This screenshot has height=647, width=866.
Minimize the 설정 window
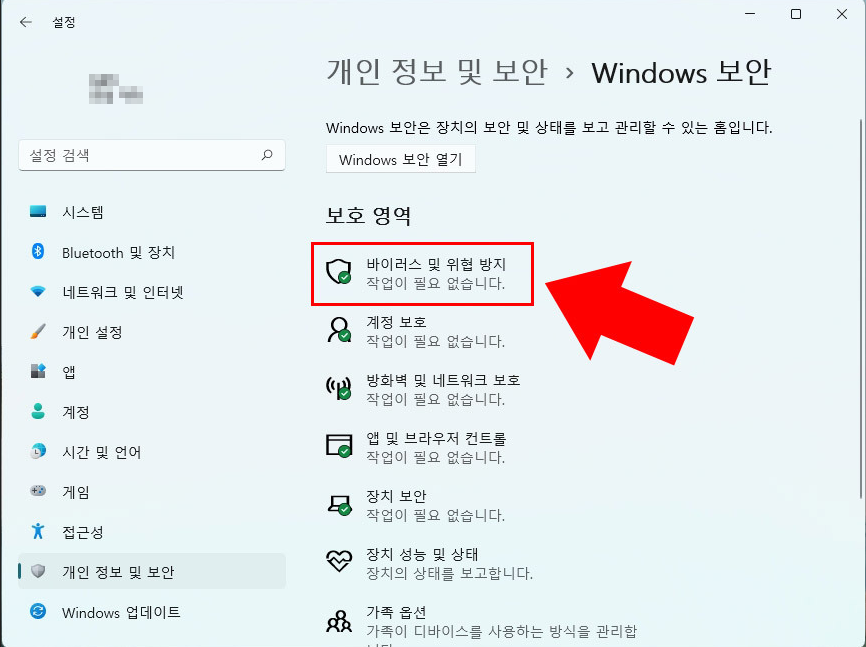750,14
